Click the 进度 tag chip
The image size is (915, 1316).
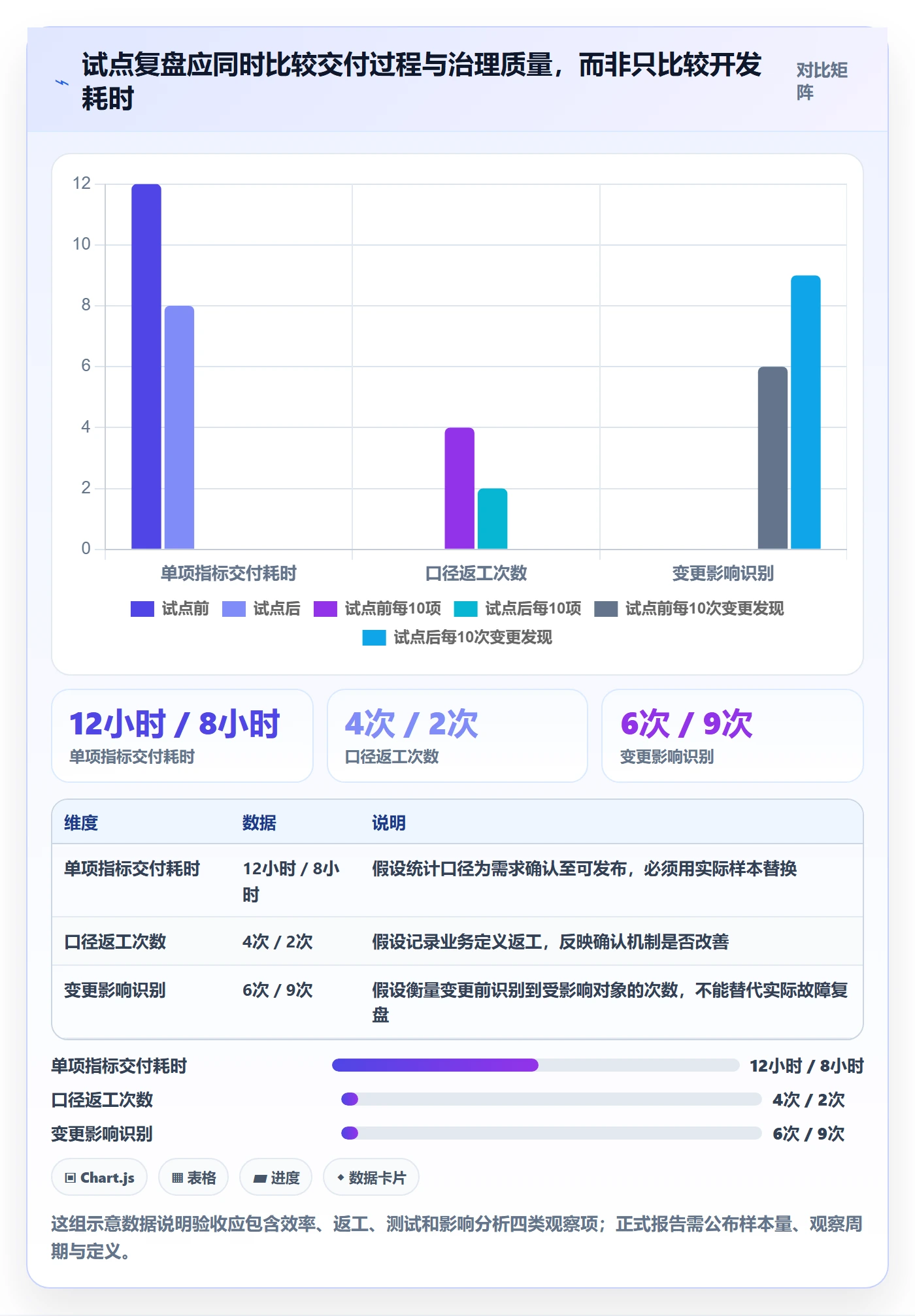(276, 1177)
